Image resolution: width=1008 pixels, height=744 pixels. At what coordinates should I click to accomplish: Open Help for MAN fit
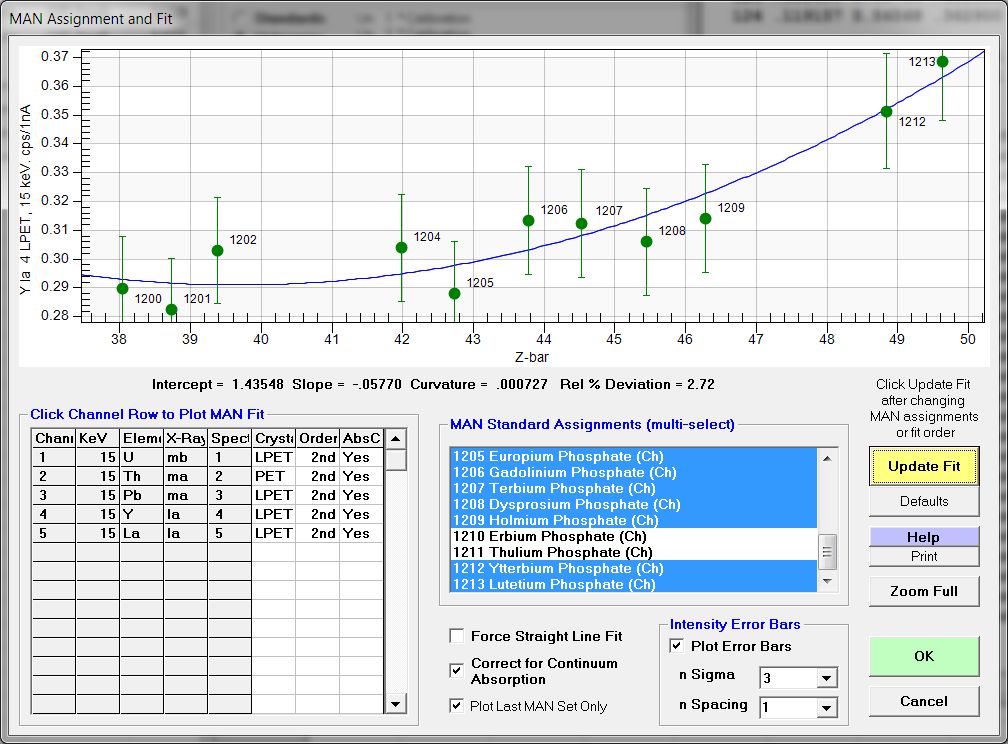(x=923, y=537)
